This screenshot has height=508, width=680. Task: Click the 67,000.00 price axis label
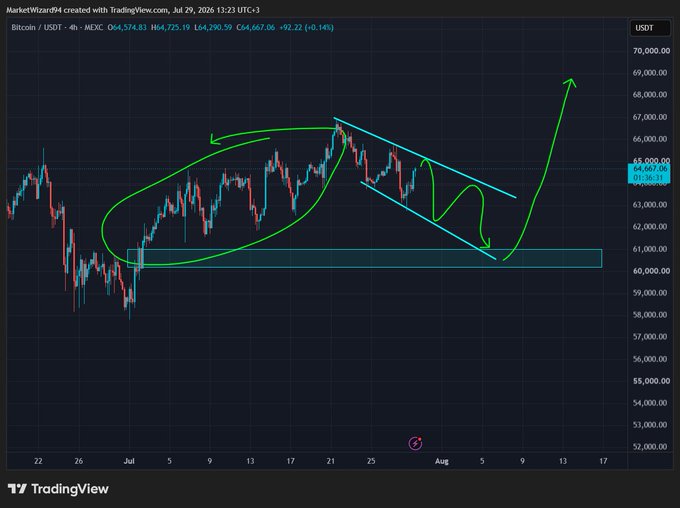pos(650,117)
